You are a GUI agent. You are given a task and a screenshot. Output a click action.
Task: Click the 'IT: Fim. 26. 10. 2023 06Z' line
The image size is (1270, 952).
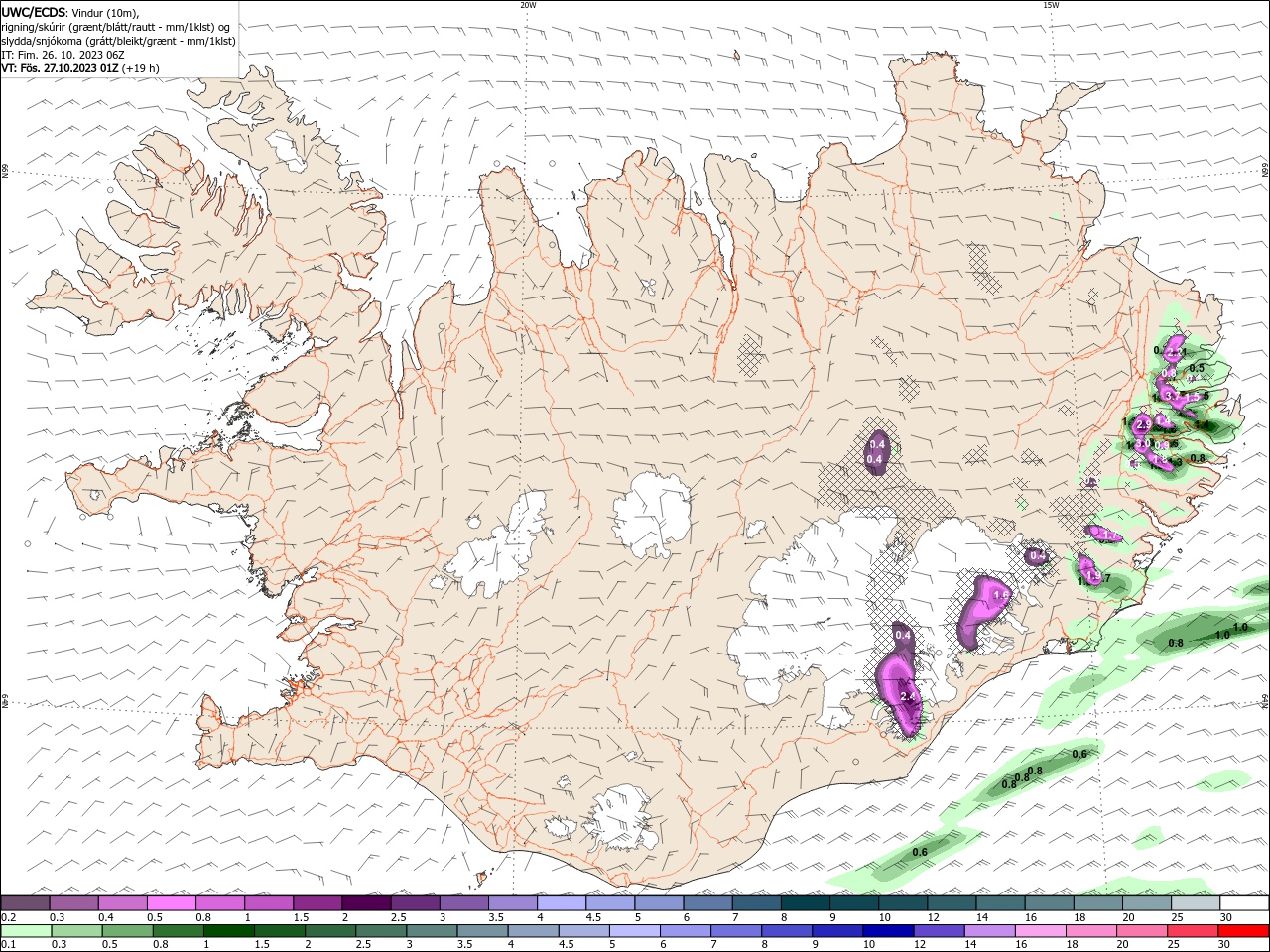[x=63, y=55]
